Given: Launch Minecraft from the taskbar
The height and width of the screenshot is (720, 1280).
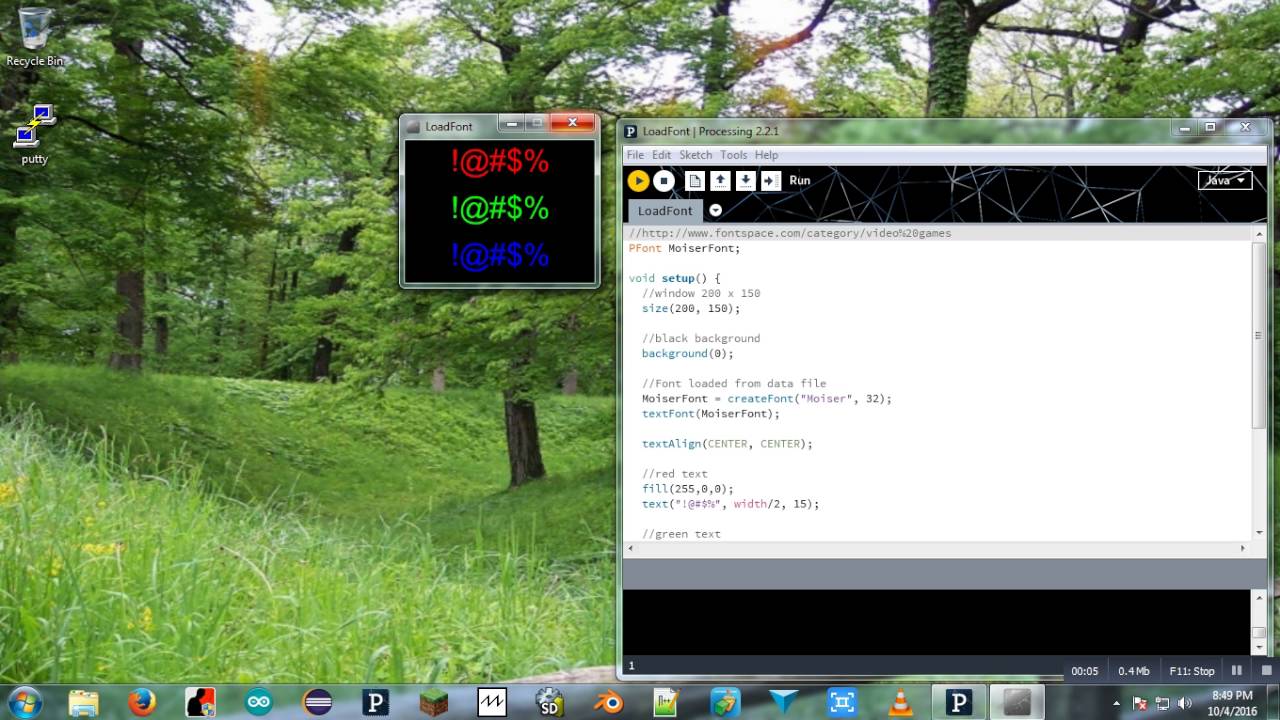Looking at the screenshot, I should pyautogui.click(x=434, y=702).
